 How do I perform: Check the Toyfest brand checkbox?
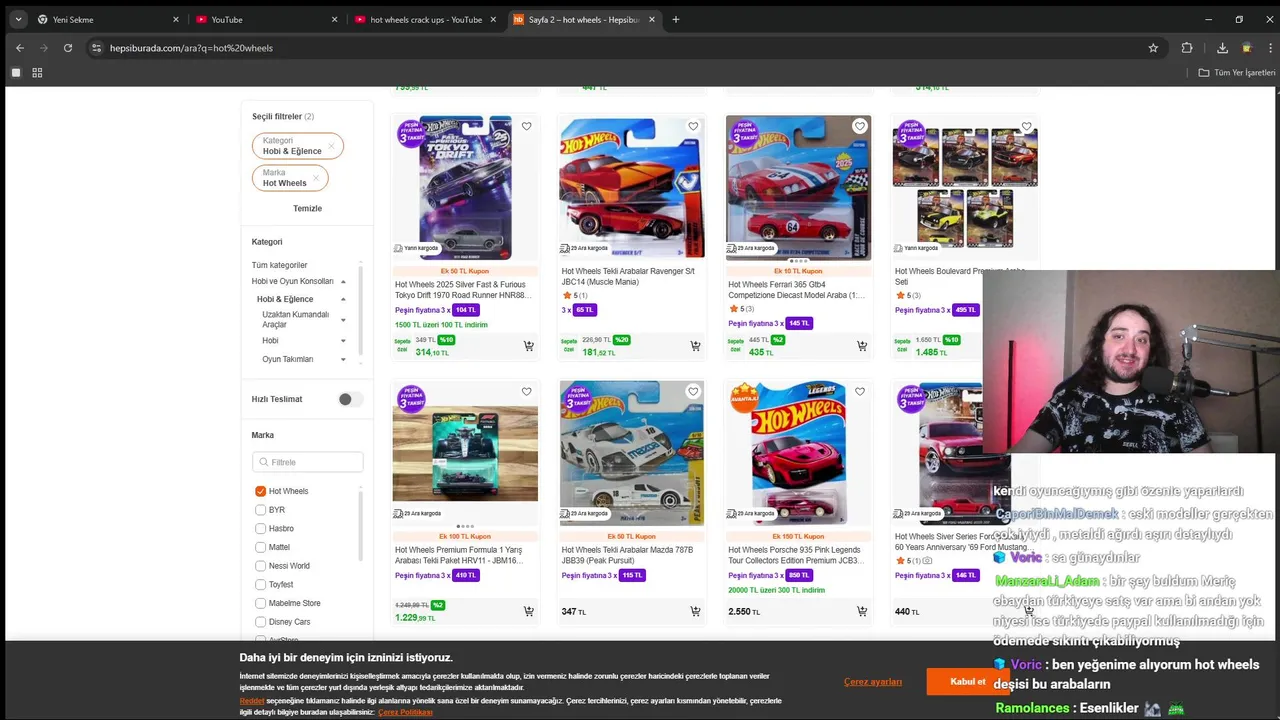pos(260,585)
